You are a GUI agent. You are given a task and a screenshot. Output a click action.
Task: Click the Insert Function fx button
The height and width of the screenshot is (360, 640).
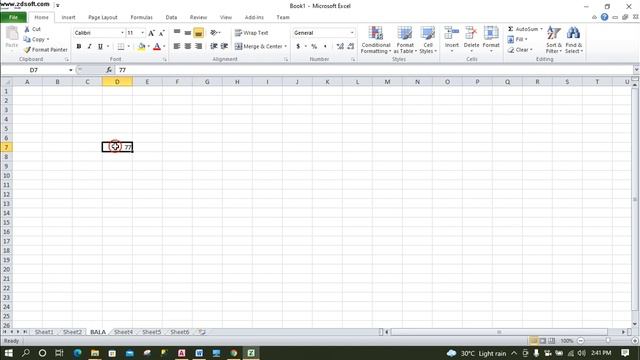pyautogui.click(x=109, y=70)
